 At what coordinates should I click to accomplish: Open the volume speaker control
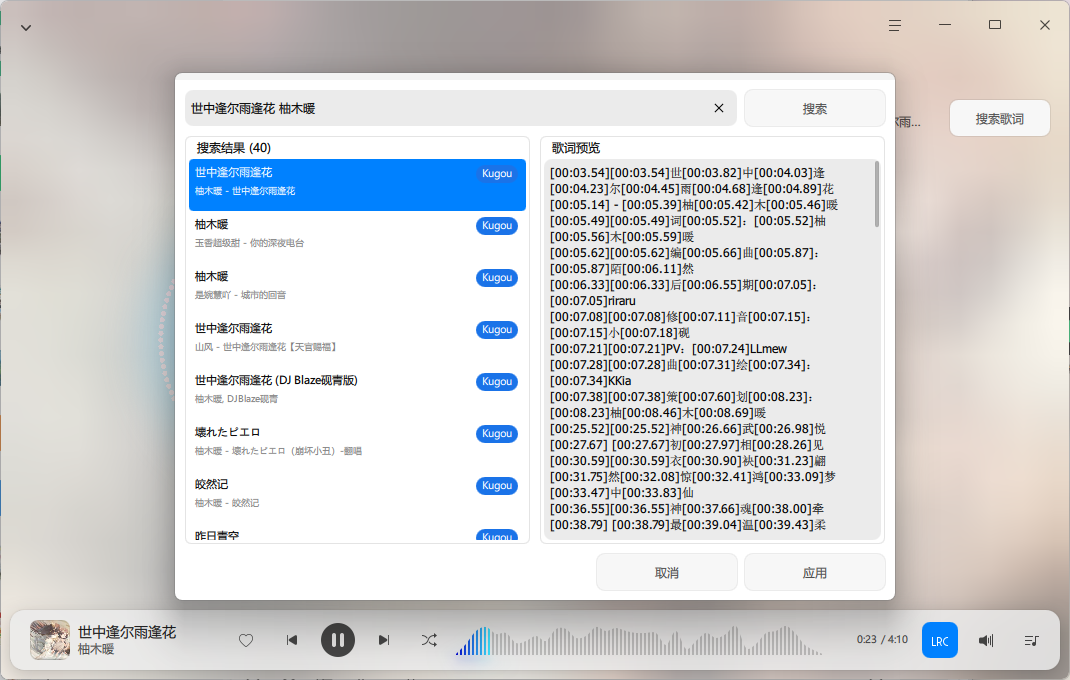click(986, 640)
